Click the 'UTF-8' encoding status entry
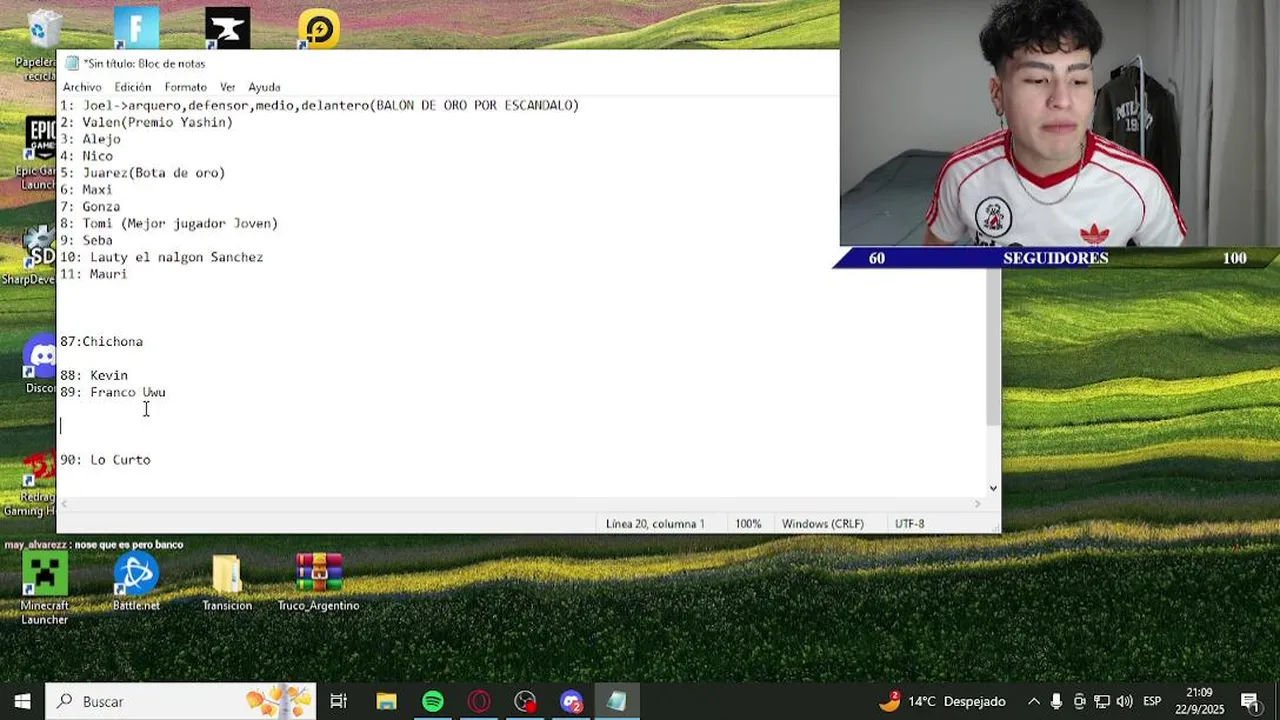Image resolution: width=1280 pixels, height=720 pixels. (909, 524)
